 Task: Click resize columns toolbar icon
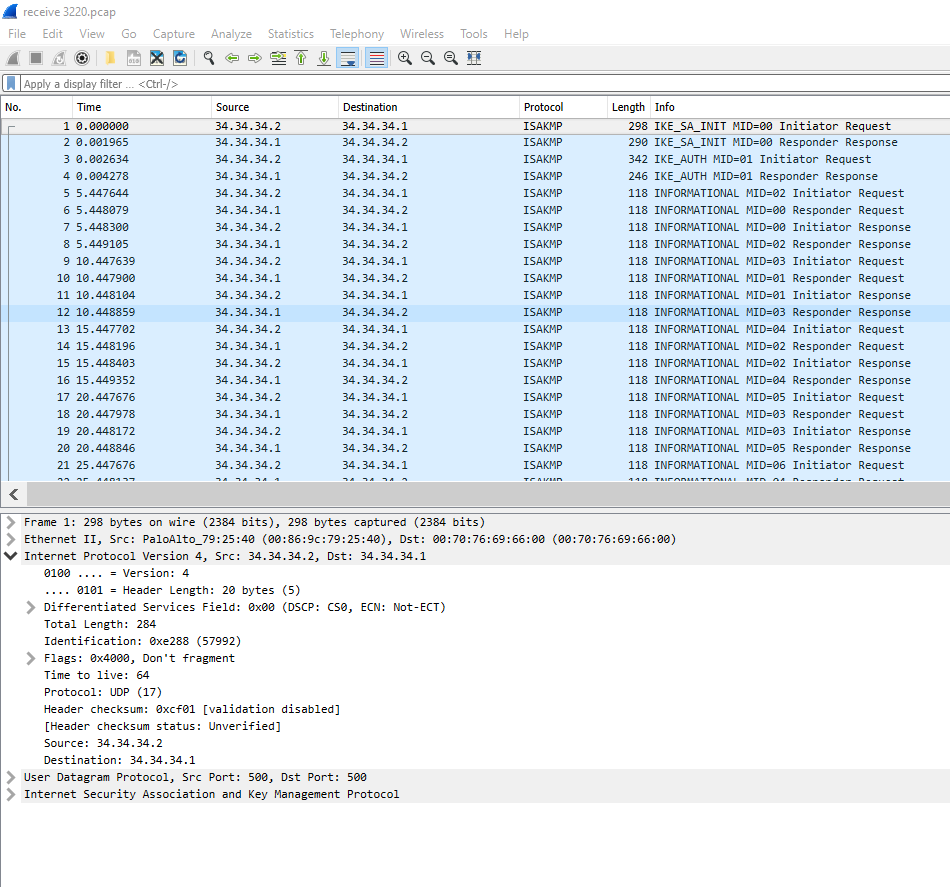pos(474,58)
